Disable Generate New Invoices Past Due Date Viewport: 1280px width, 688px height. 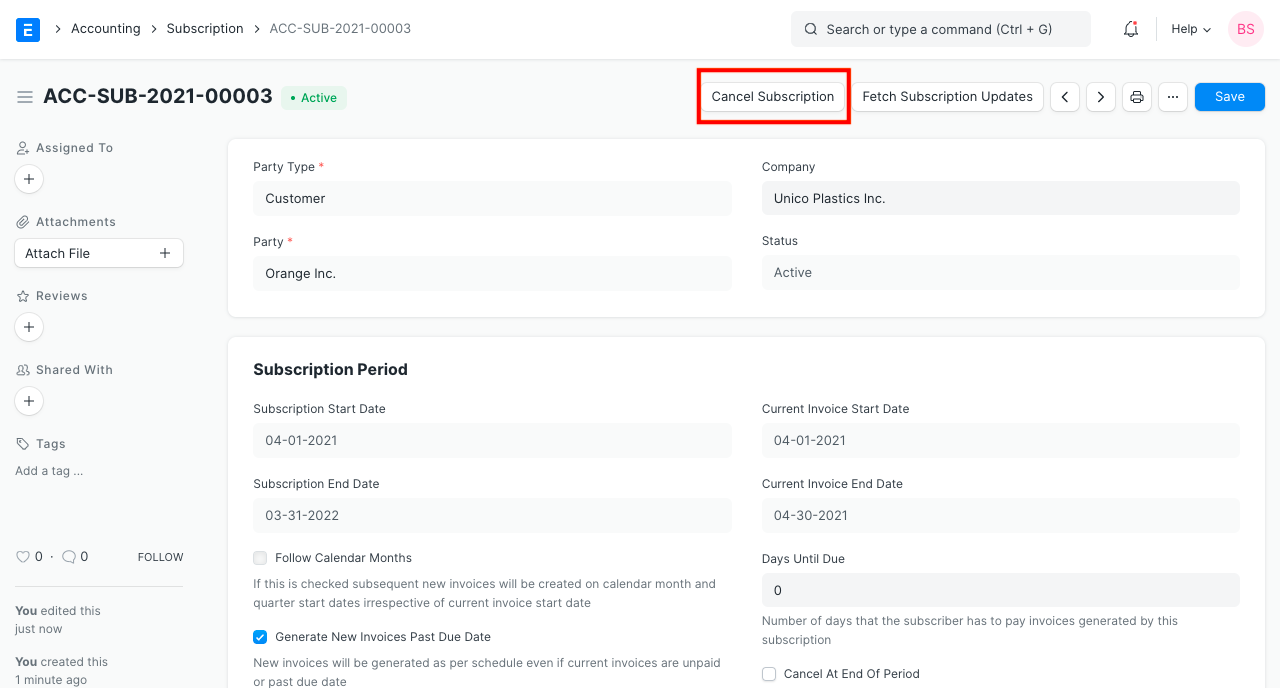pos(260,637)
